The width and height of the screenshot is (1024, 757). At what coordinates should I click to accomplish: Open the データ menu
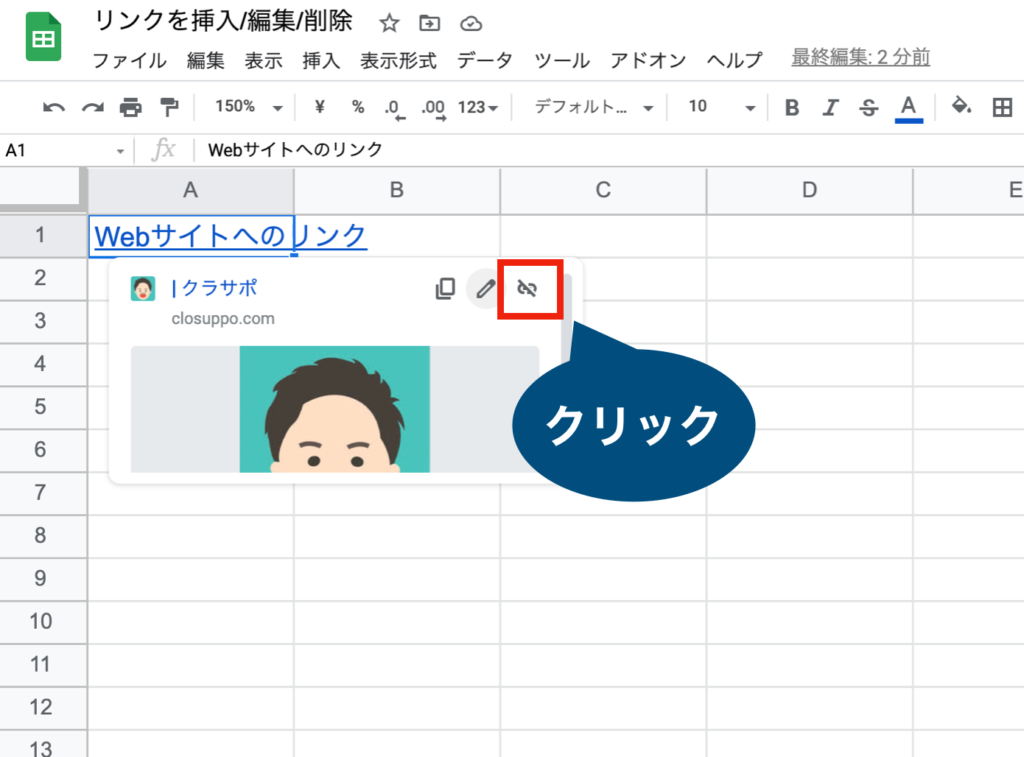click(485, 60)
